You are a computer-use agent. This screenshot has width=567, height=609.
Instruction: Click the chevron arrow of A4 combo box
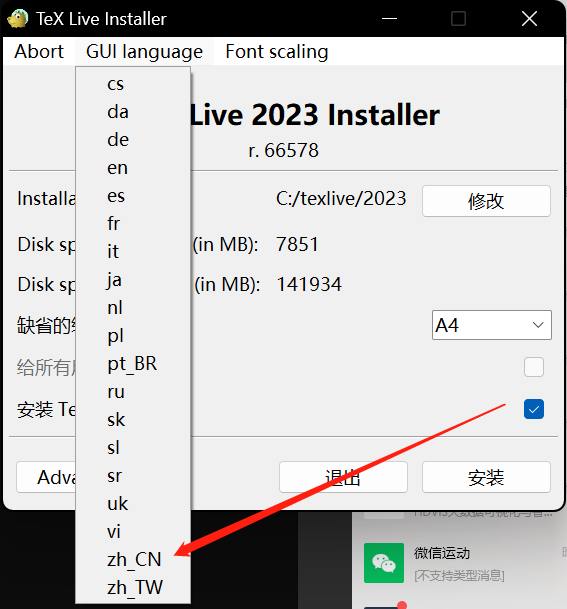[538, 325]
